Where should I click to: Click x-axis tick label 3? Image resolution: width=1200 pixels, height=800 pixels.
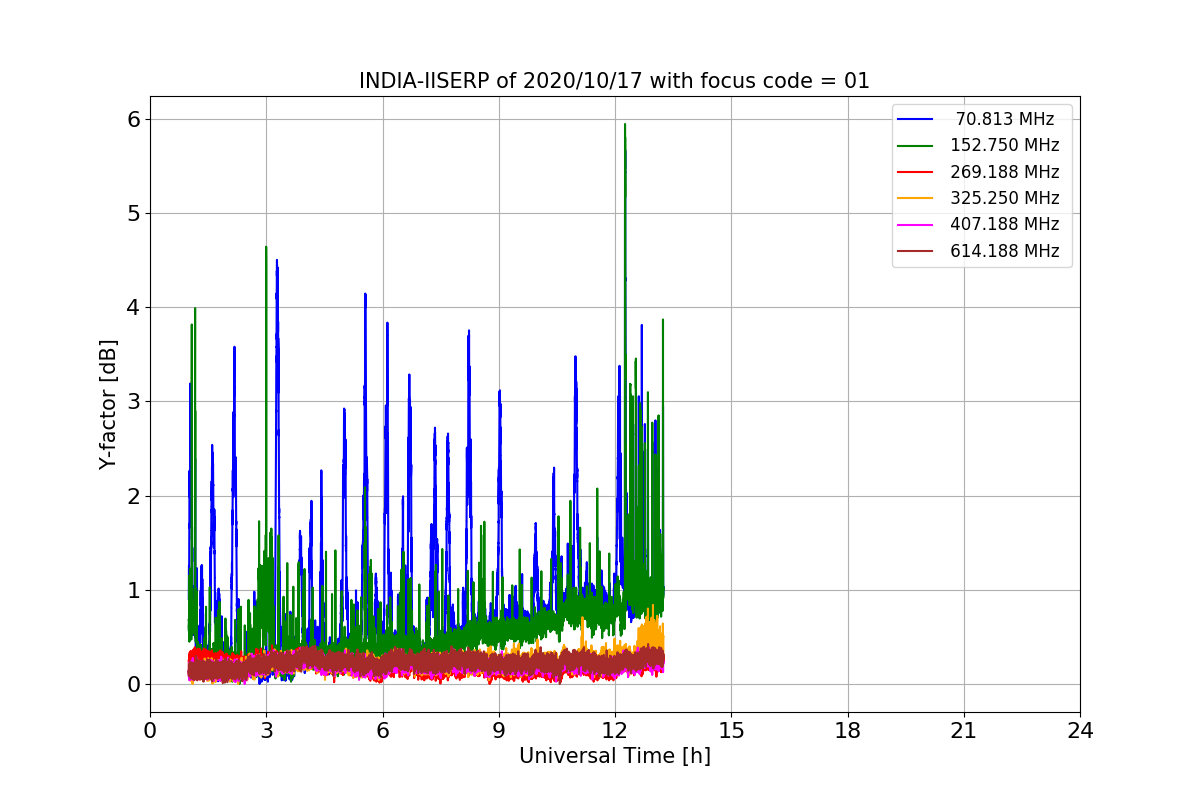266,731
